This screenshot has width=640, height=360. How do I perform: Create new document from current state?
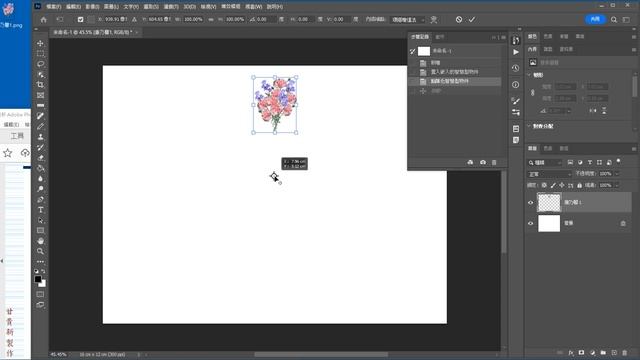pyautogui.click(x=470, y=162)
